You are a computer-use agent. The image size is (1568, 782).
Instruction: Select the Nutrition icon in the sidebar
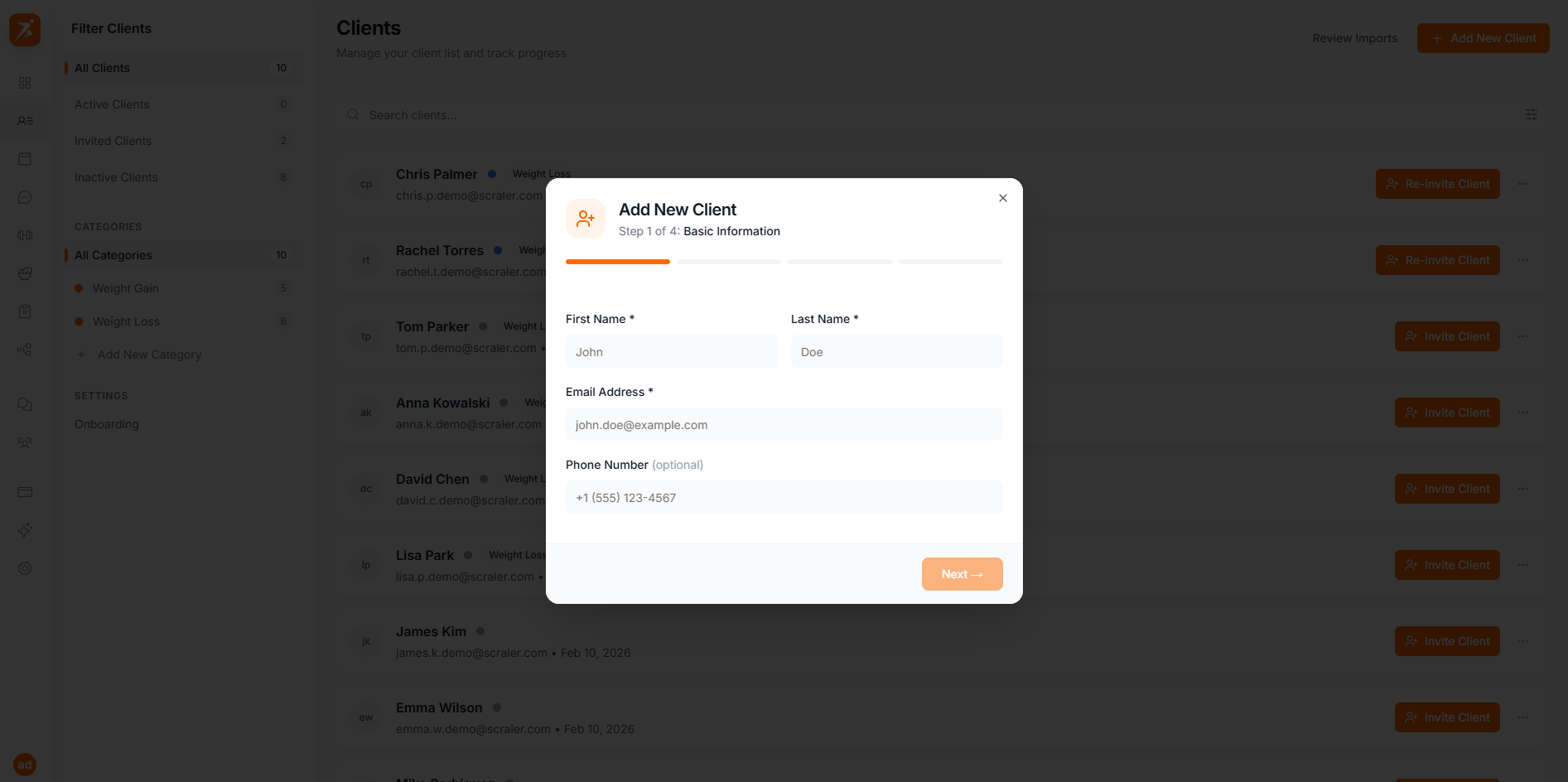(25, 273)
